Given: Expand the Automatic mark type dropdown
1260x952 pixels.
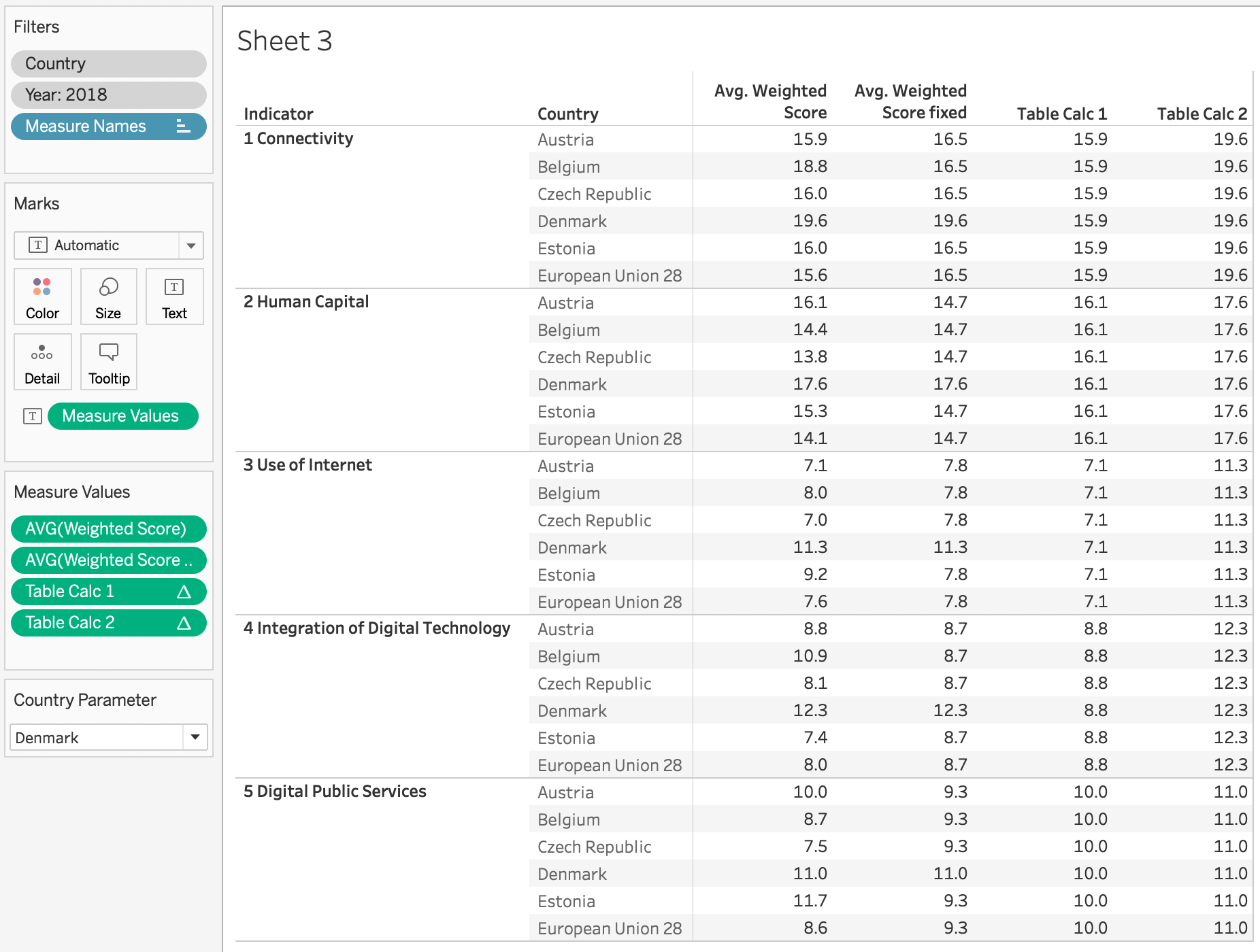Looking at the screenshot, I should (191, 245).
